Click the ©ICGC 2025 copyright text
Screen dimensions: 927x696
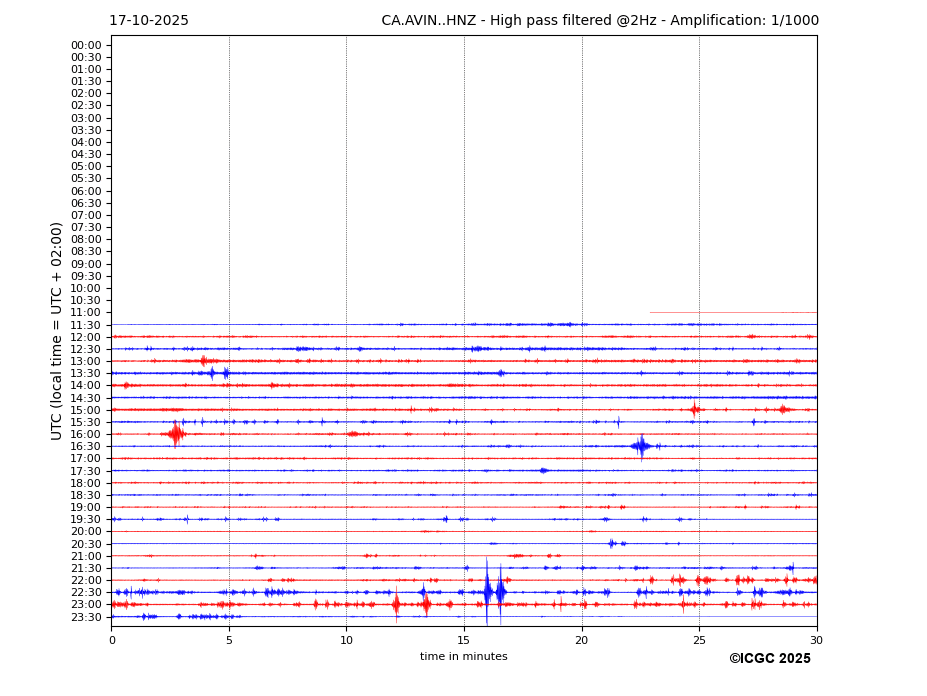(769, 659)
